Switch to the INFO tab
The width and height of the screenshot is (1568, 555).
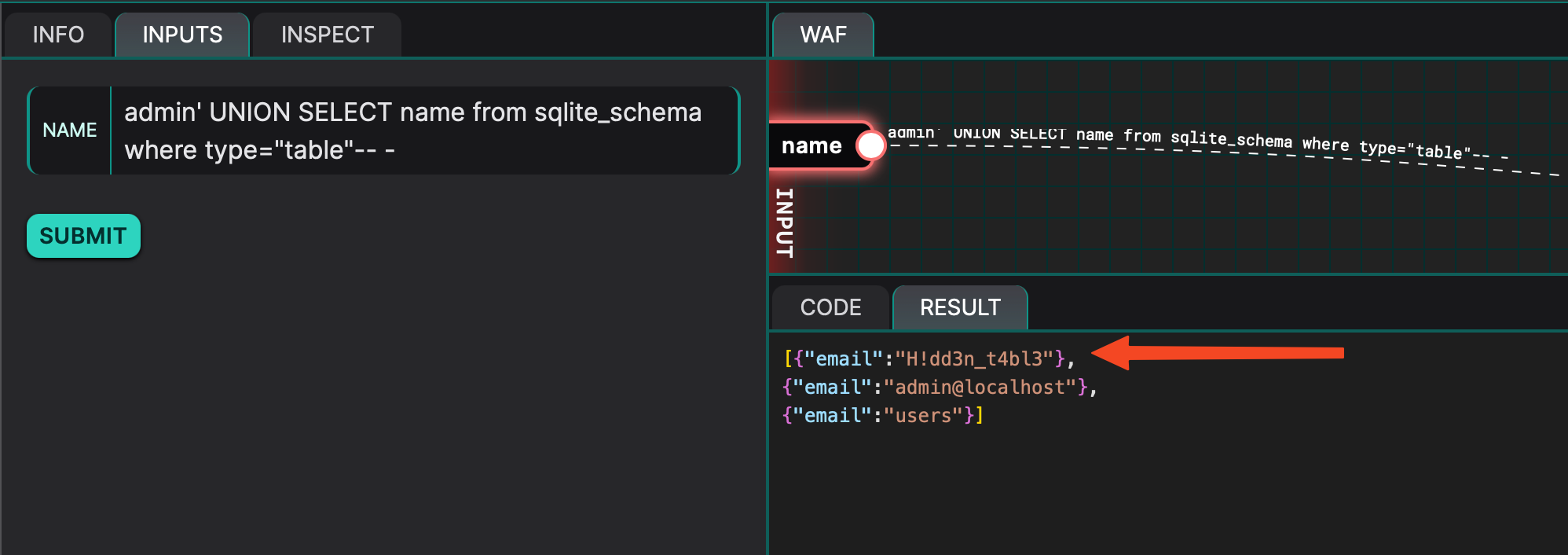58,35
